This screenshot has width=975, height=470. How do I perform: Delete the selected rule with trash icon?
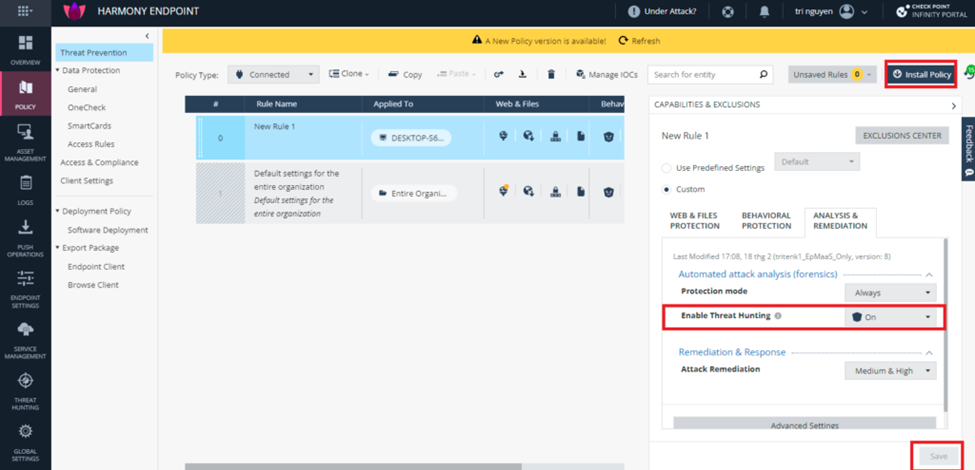tap(550, 75)
